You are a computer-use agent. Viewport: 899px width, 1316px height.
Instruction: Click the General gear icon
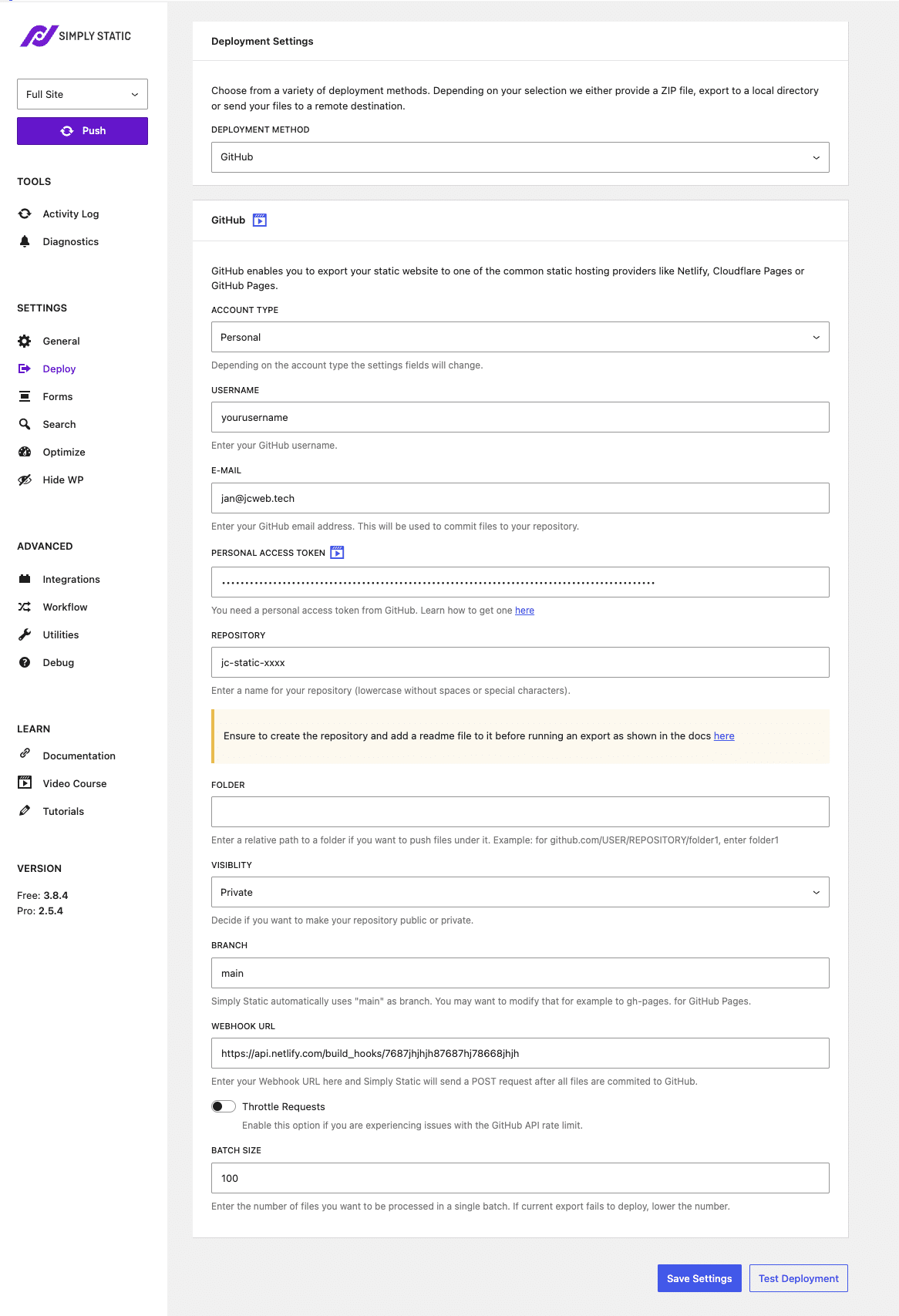(25, 341)
